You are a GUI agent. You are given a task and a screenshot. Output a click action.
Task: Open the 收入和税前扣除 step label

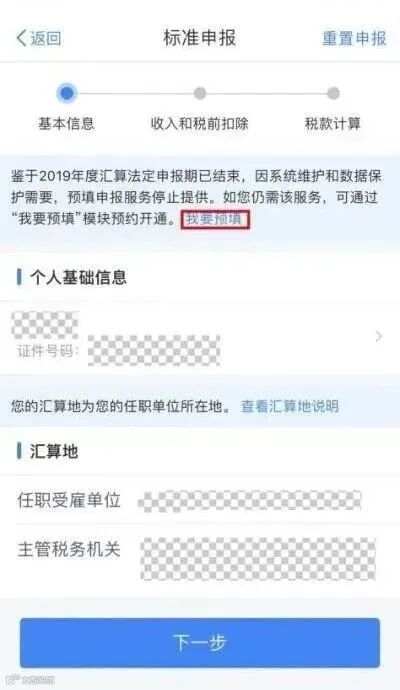click(x=200, y=123)
